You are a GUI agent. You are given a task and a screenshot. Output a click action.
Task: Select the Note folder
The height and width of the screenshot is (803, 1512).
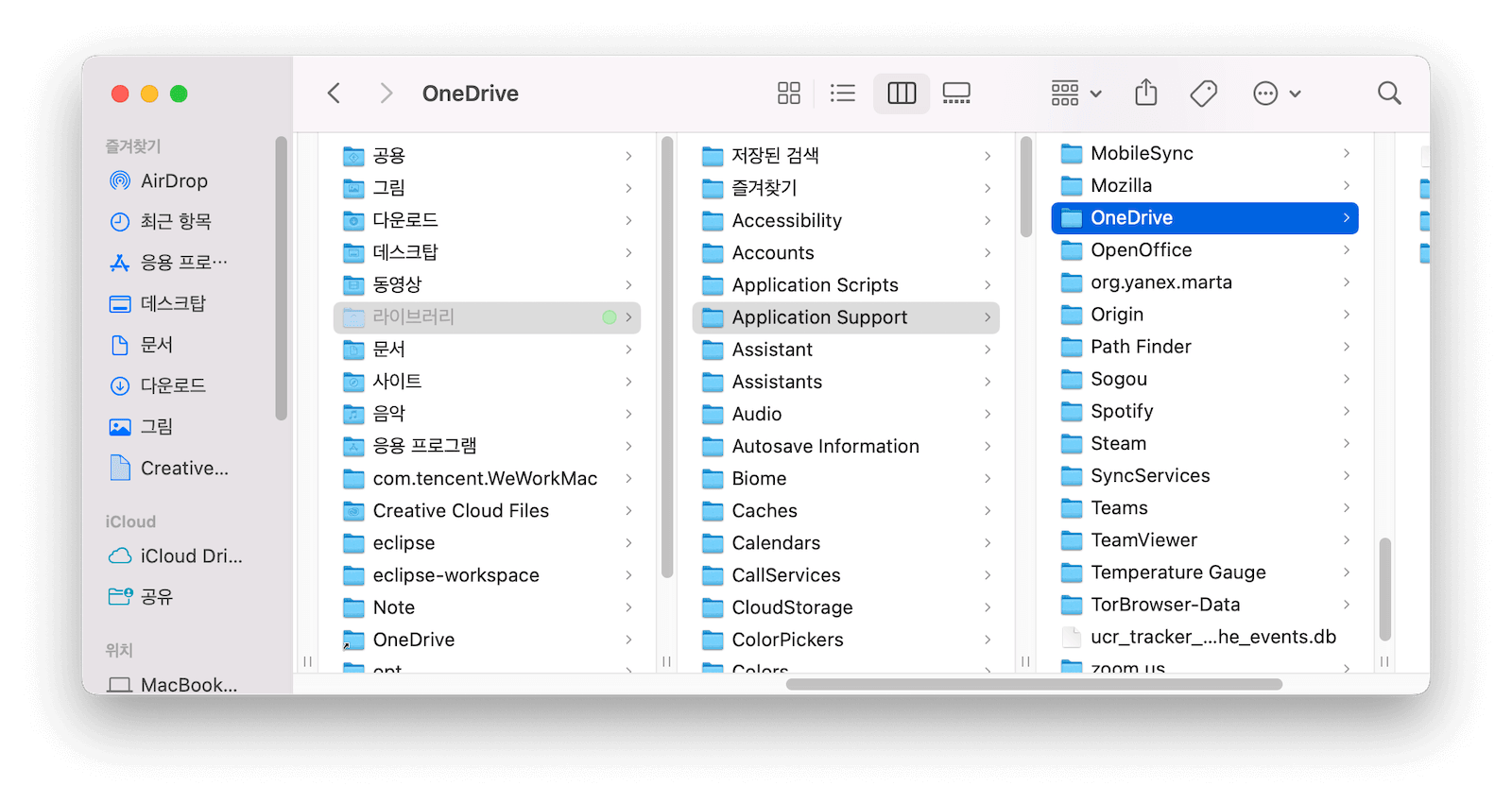pyautogui.click(x=487, y=607)
